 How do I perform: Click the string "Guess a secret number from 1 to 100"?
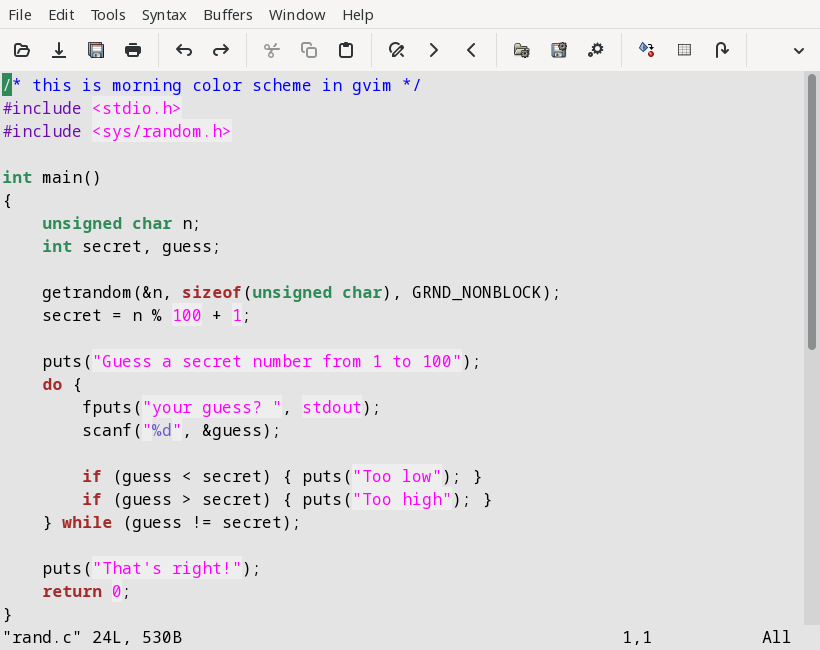pyautogui.click(x=277, y=361)
